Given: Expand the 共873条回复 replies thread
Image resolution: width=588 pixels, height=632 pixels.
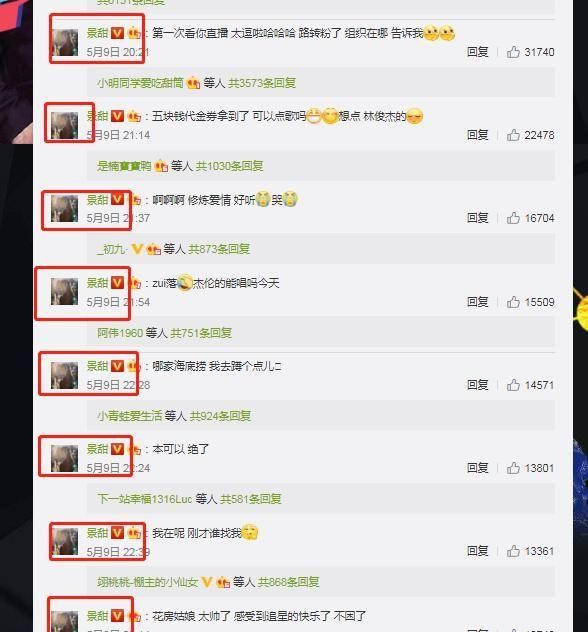Looking at the screenshot, I should pyautogui.click(x=219, y=249).
